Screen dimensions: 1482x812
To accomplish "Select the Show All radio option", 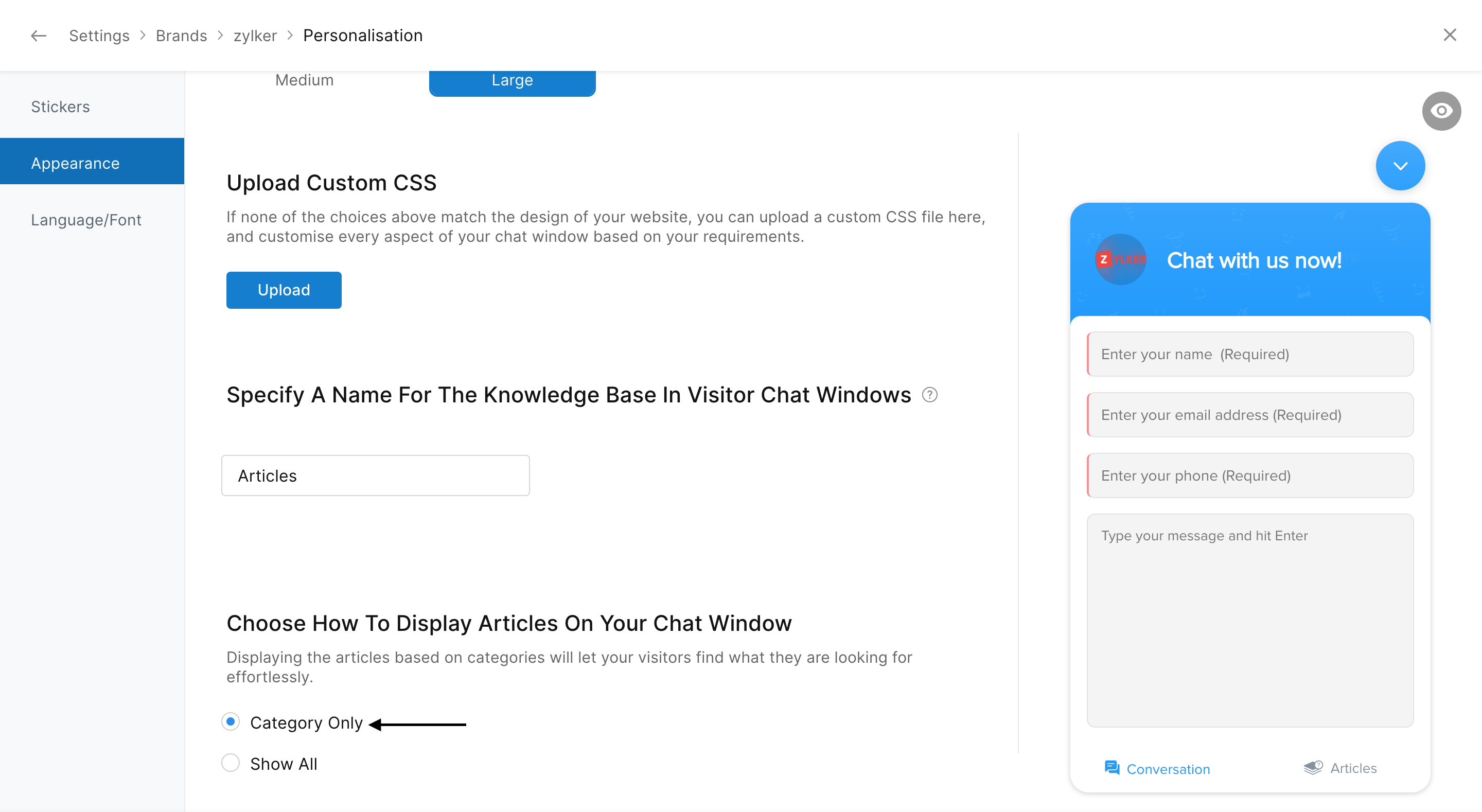I will tap(231, 763).
